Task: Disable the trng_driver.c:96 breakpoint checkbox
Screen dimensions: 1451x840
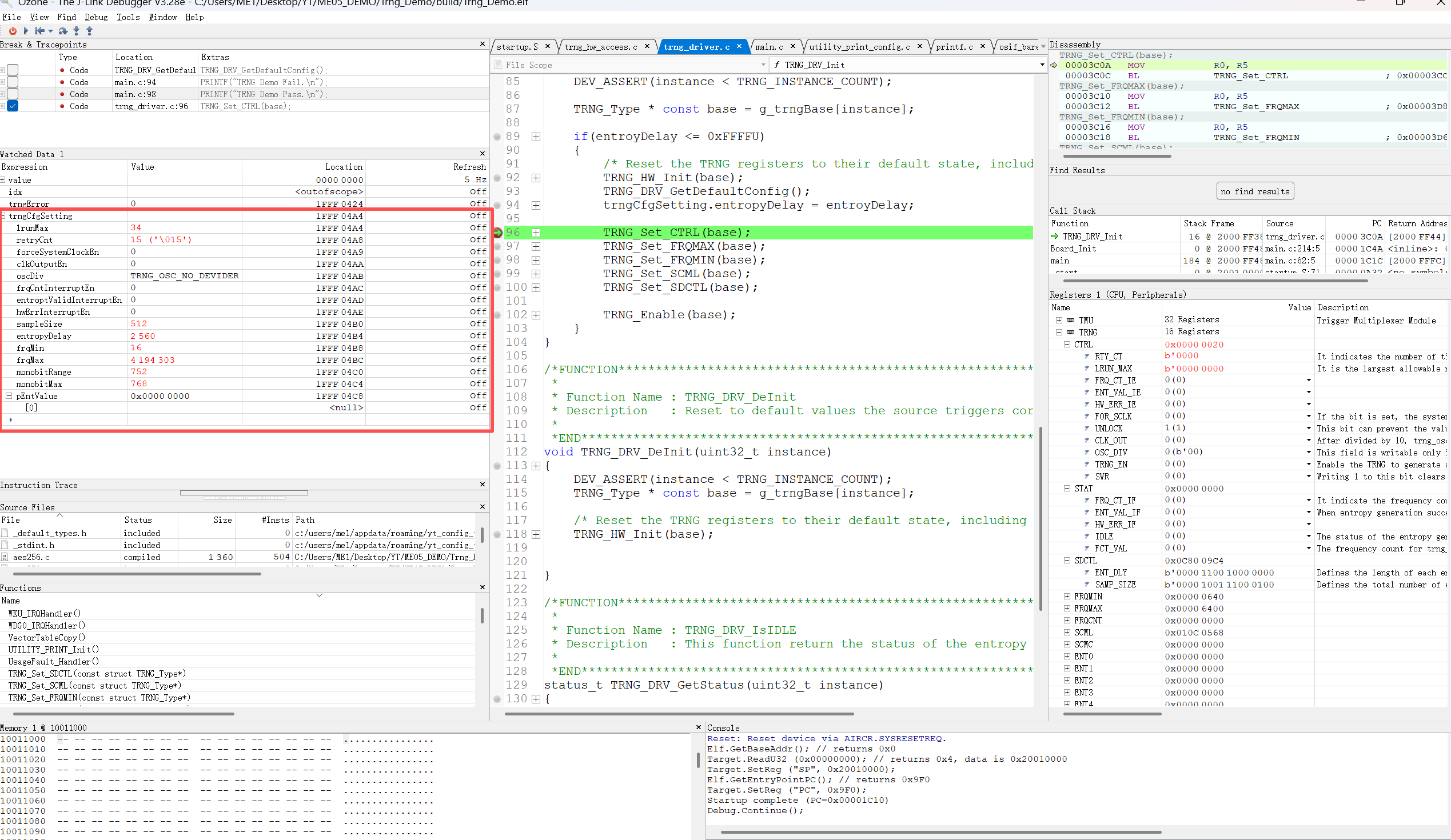Action: pyautogui.click(x=13, y=106)
